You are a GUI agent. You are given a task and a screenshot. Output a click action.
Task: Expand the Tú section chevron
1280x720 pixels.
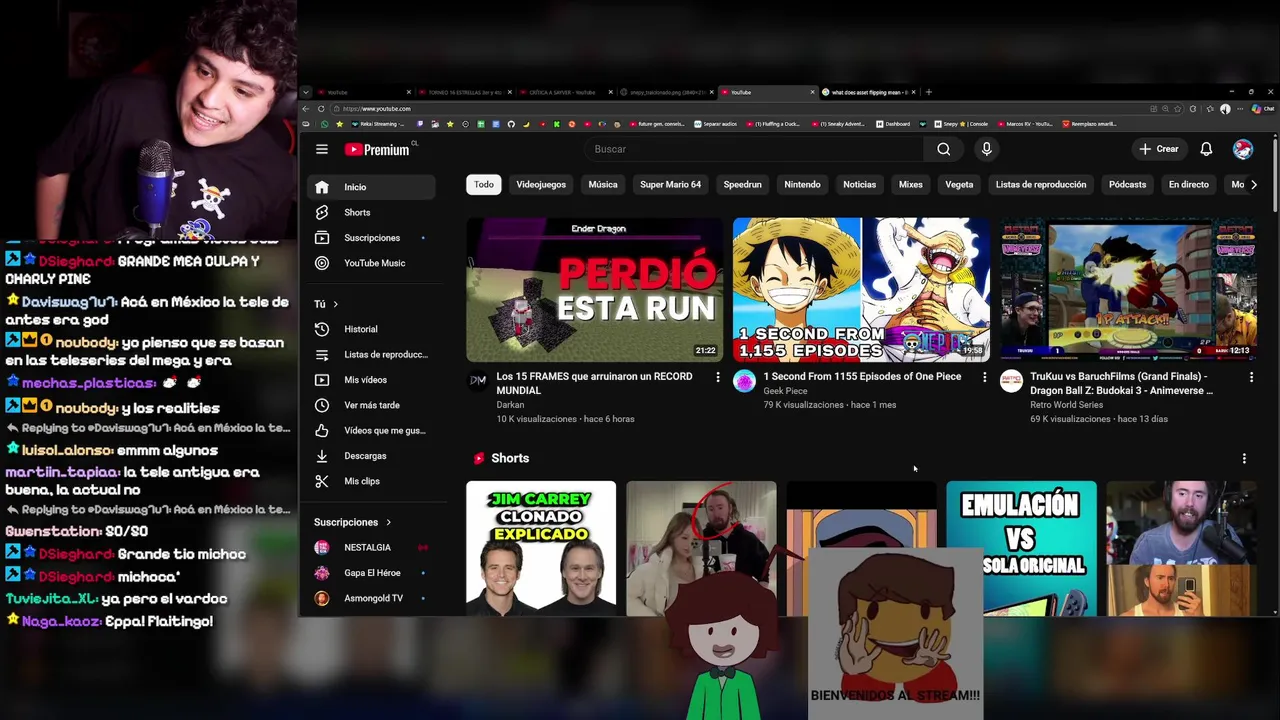335,304
